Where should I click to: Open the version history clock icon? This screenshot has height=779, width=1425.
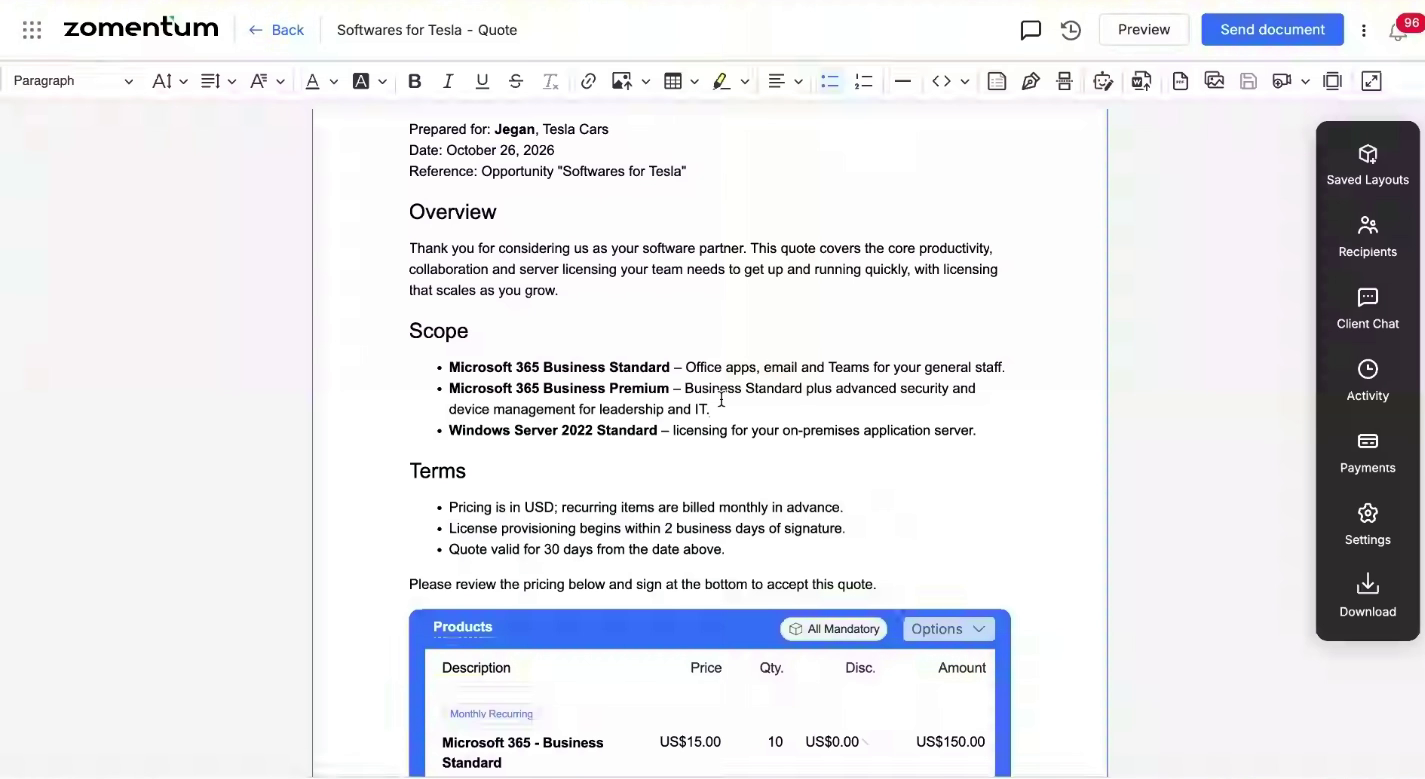(1071, 30)
